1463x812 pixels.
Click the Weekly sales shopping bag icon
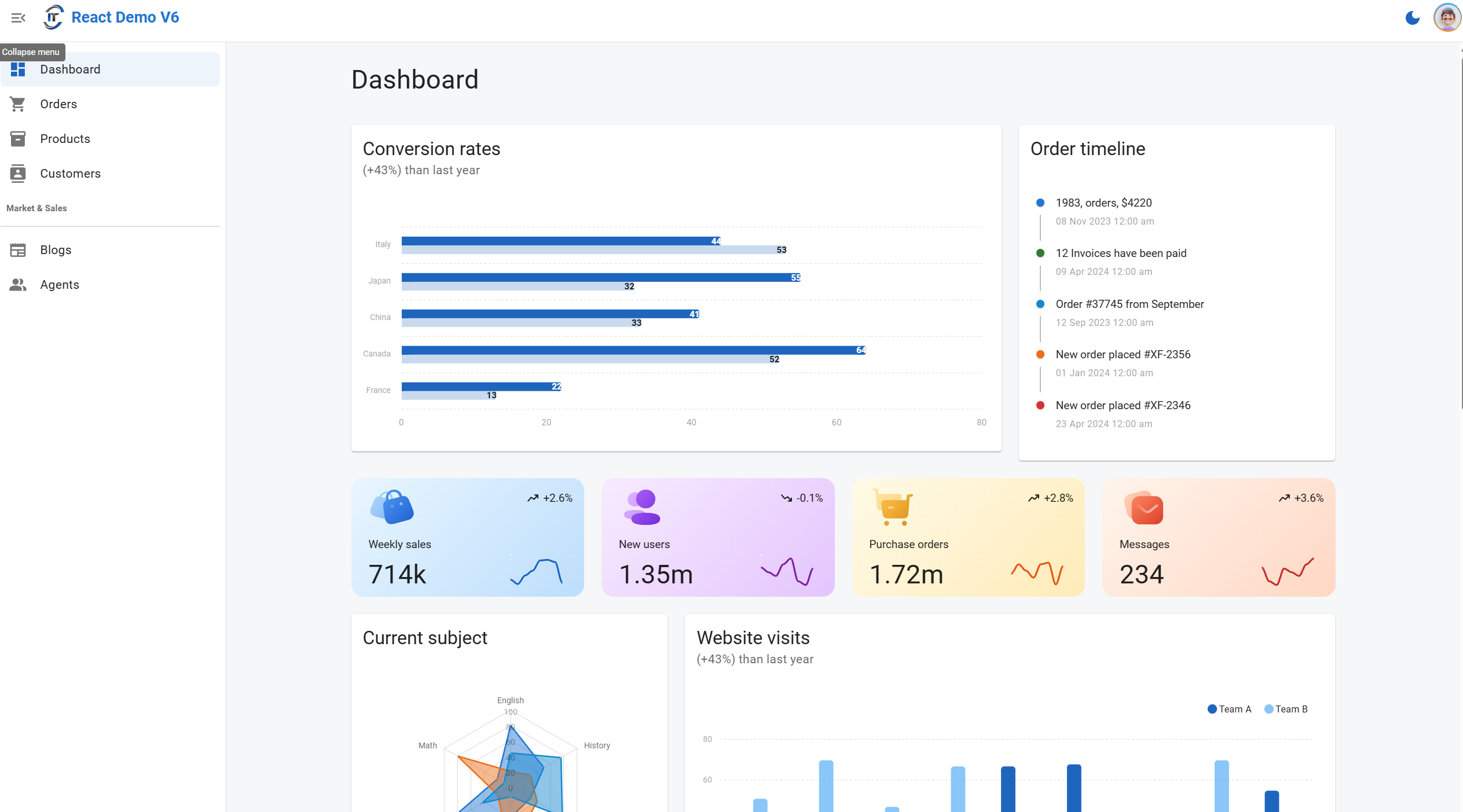[391, 507]
